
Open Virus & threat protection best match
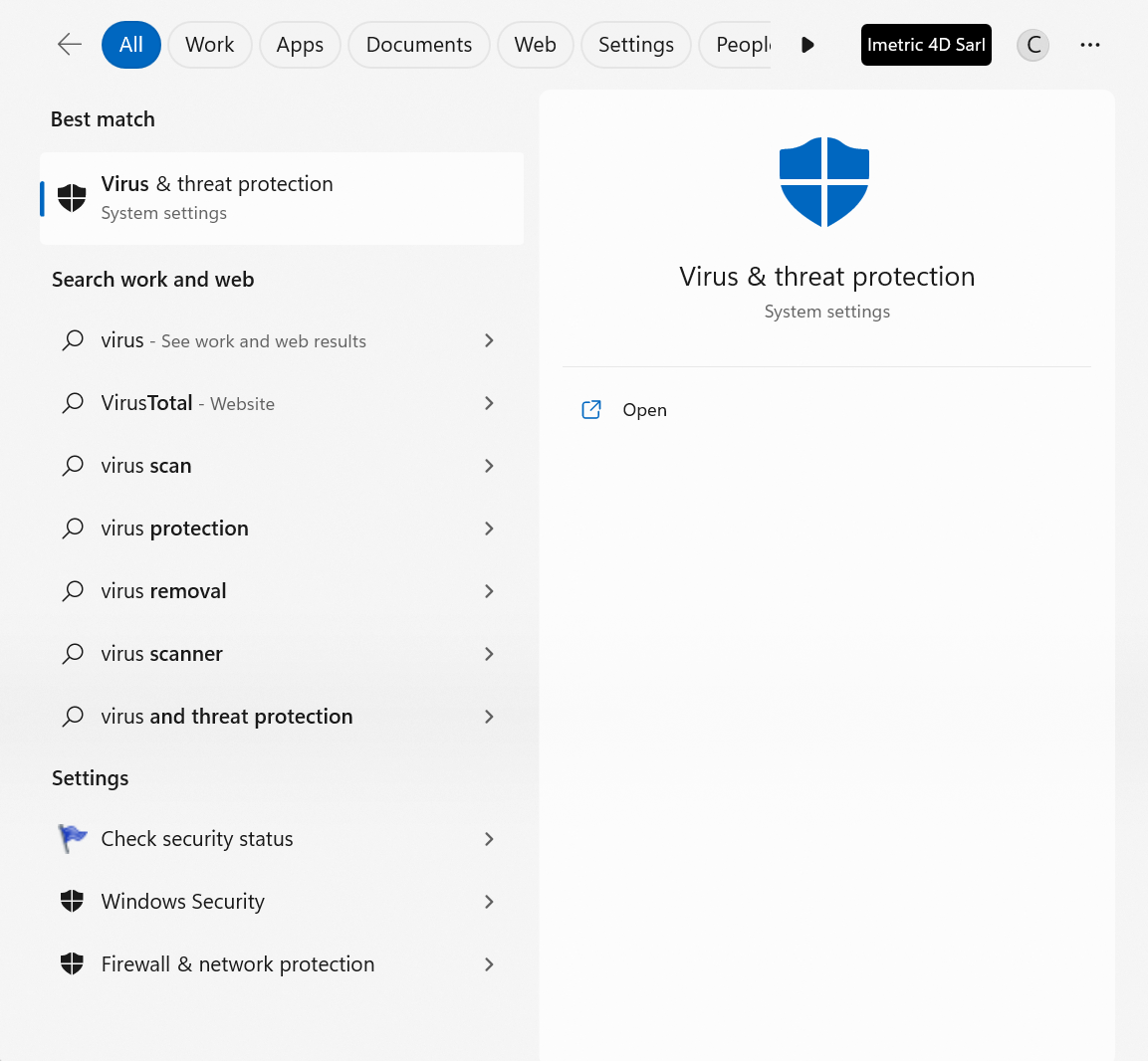point(282,198)
